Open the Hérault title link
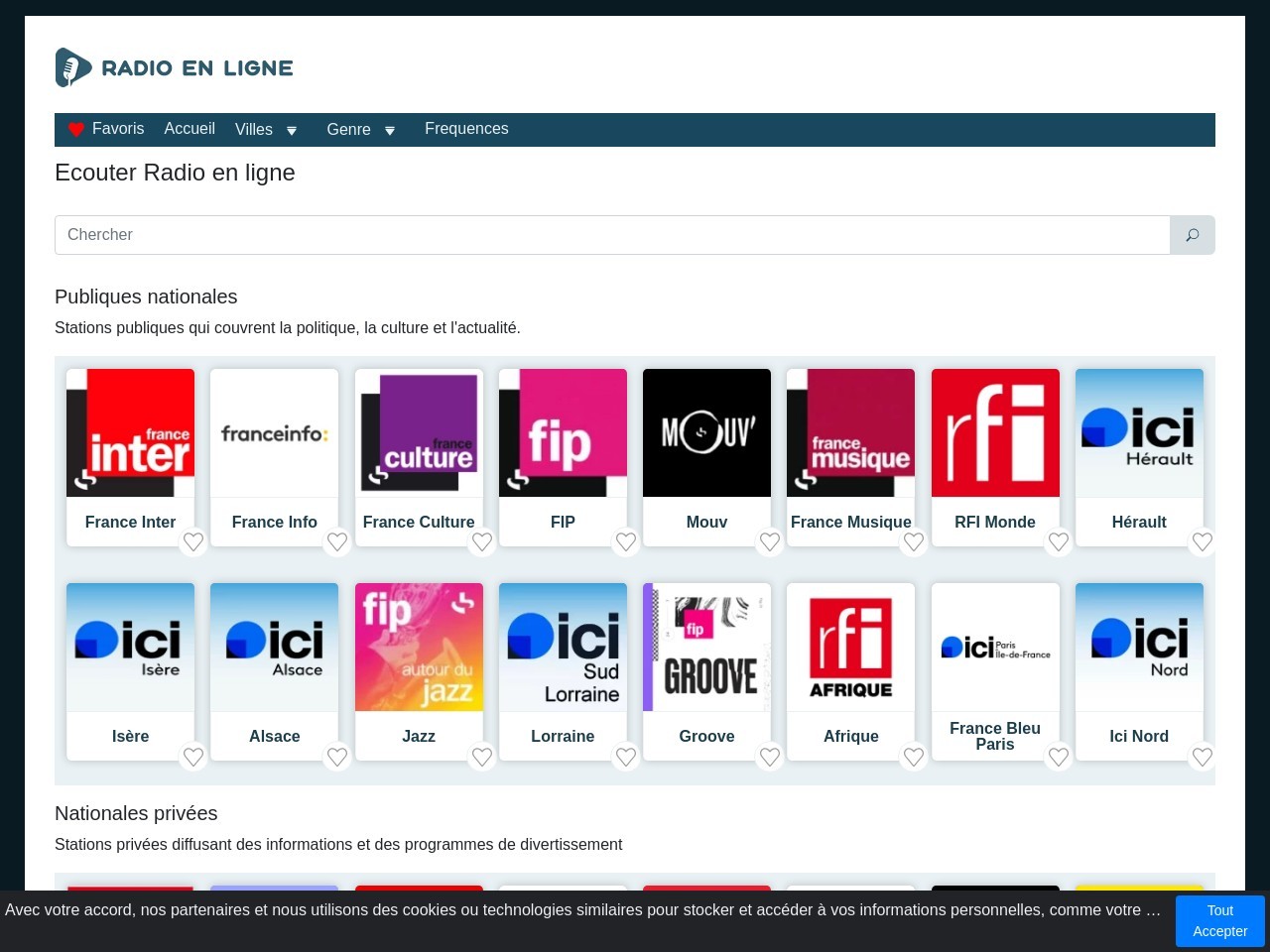The height and width of the screenshot is (952, 1270). click(1139, 522)
